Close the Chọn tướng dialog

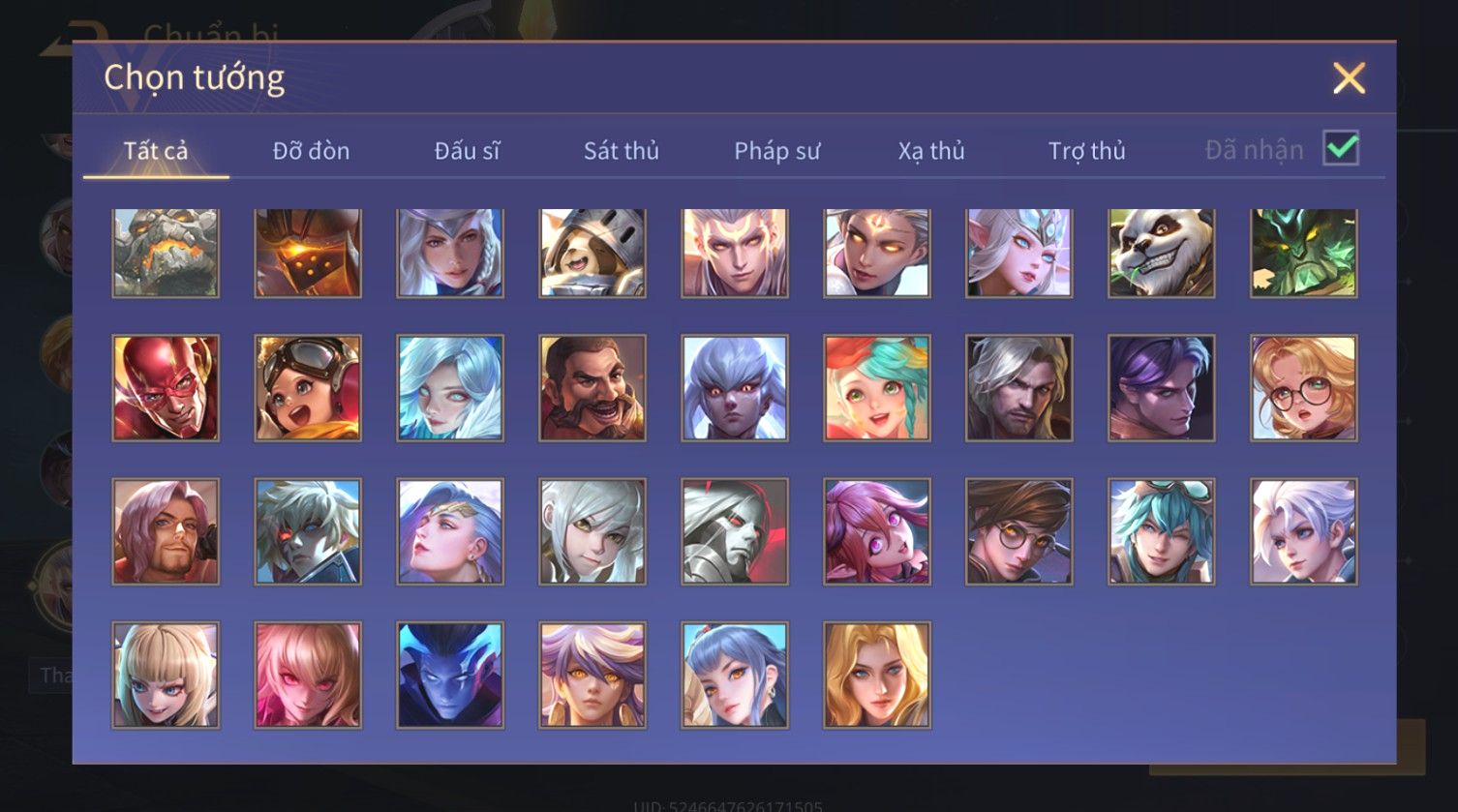1349,77
